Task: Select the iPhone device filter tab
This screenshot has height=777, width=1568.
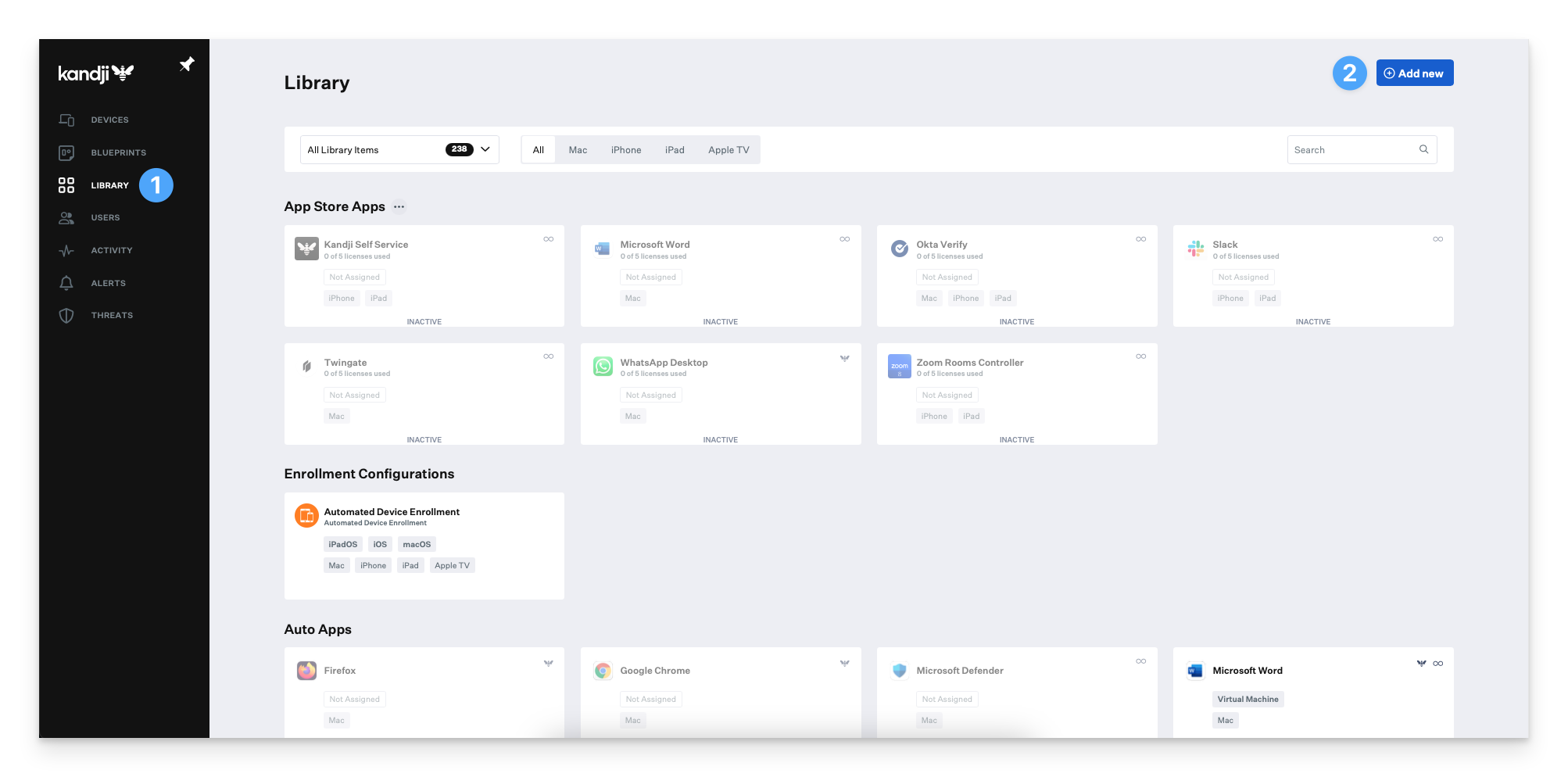Action: pos(626,150)
